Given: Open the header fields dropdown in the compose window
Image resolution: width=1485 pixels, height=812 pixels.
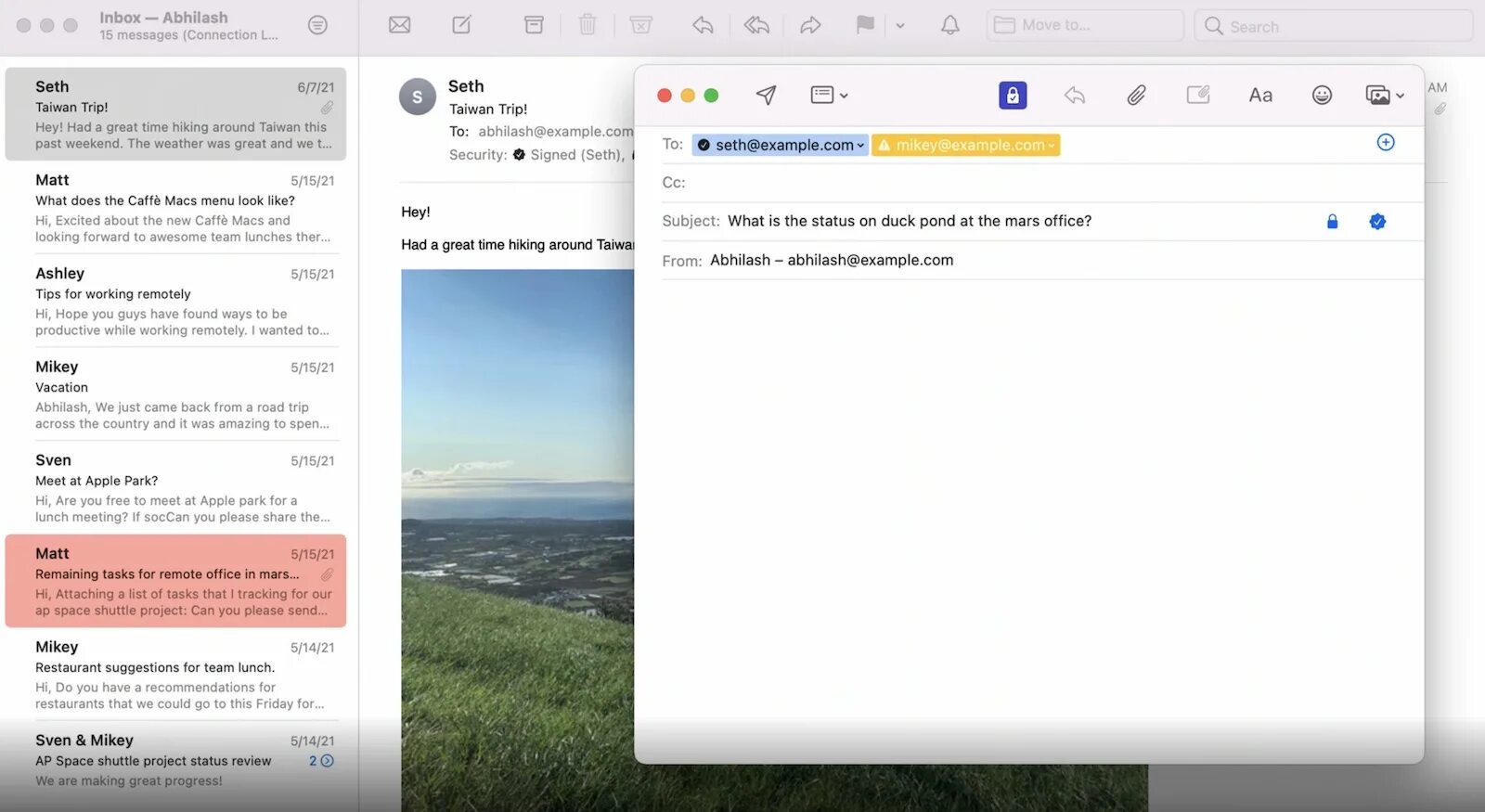Looking at the screenshot, I should pyautogui.click(x=829, y=95).
